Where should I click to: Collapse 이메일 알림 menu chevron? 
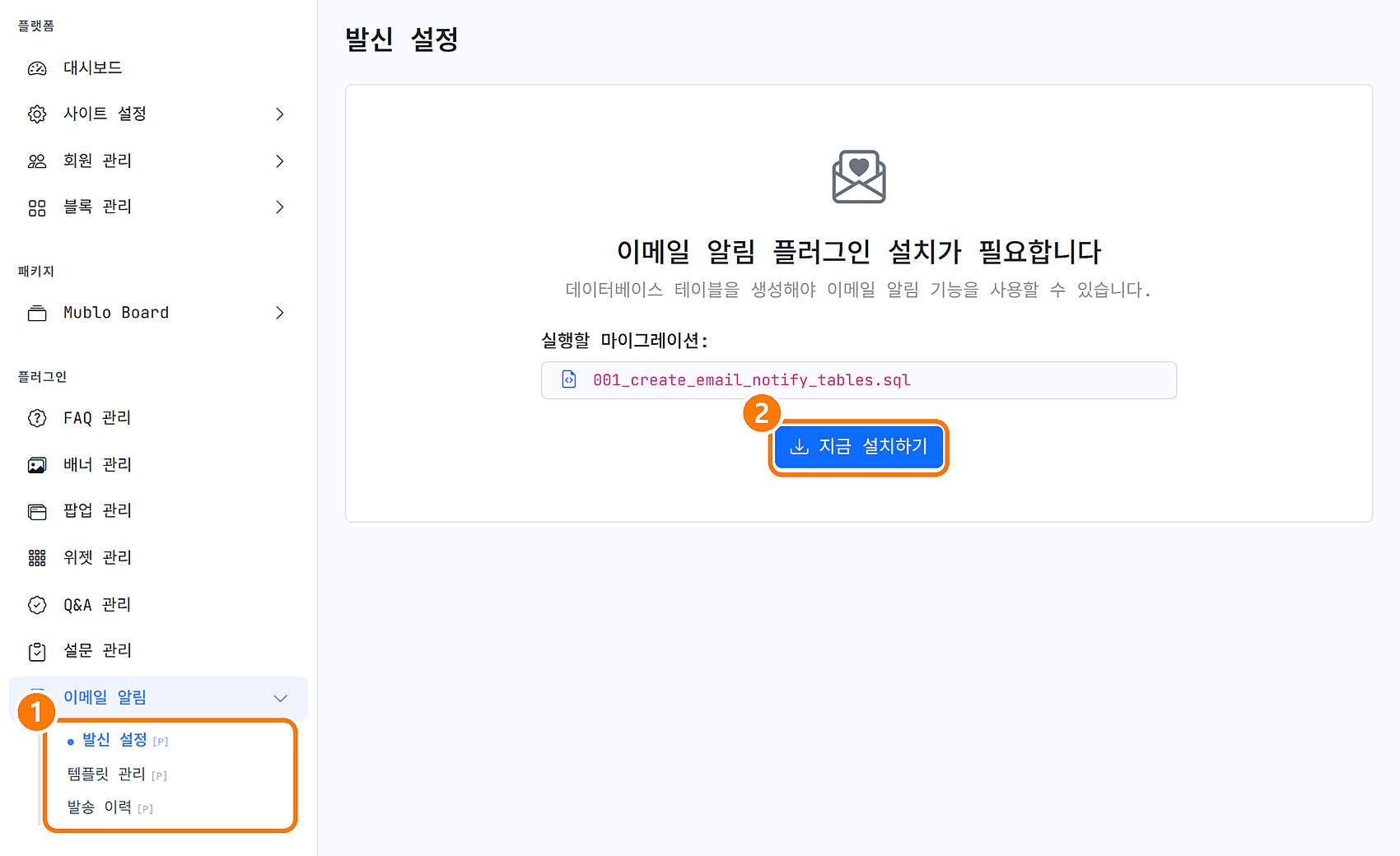pyautogui.click(x=280, y=698)
